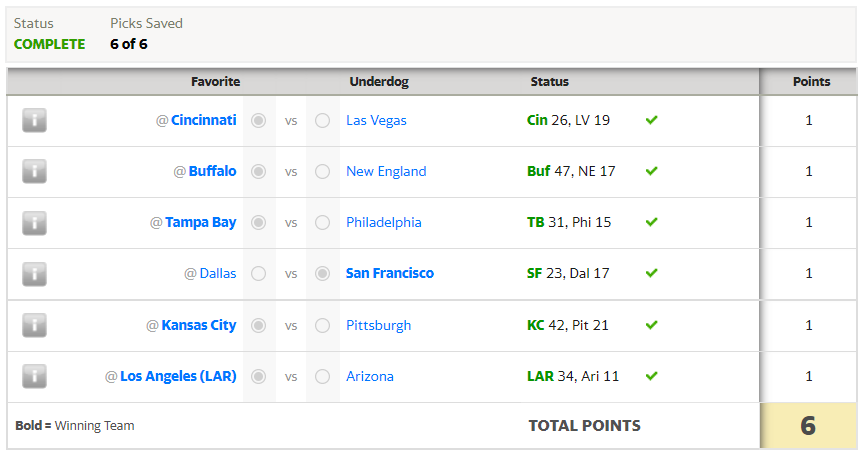Open info icon for Kansas City vs Pittsburgh
868x457 pixels.
[34, 325]
